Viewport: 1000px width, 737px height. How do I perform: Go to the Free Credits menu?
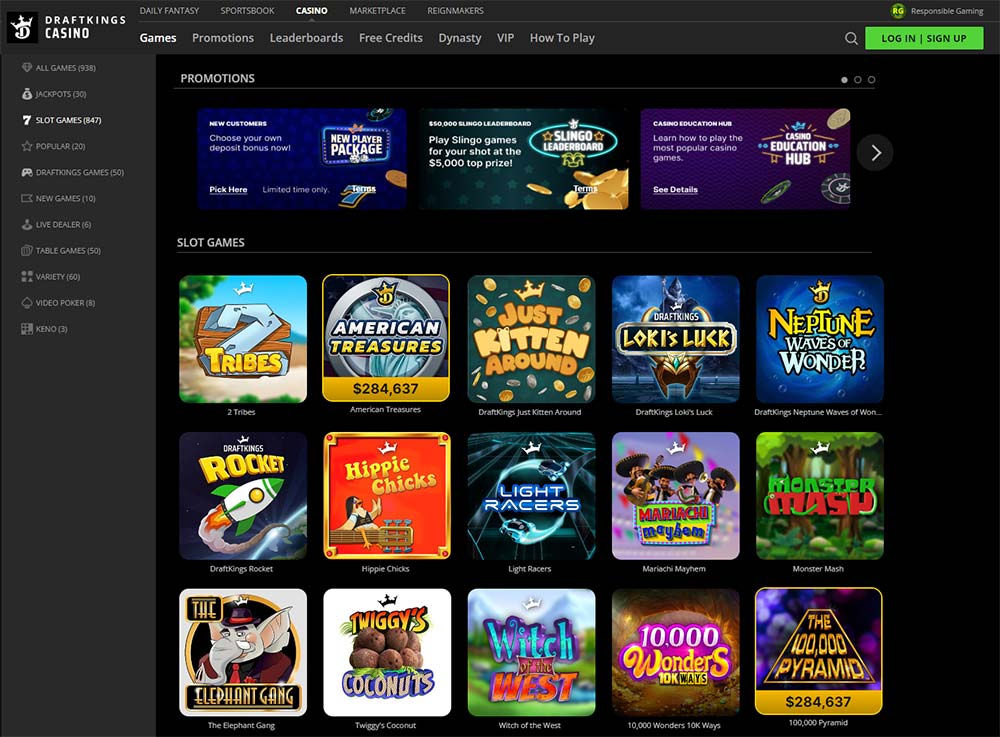click(x=391, y=38)
